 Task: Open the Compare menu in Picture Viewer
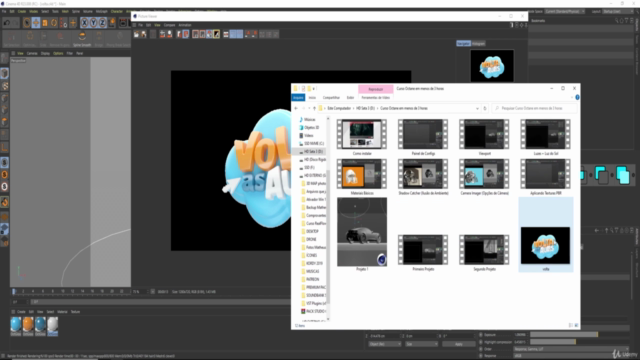pyautogui.click(x=169, y=25)
